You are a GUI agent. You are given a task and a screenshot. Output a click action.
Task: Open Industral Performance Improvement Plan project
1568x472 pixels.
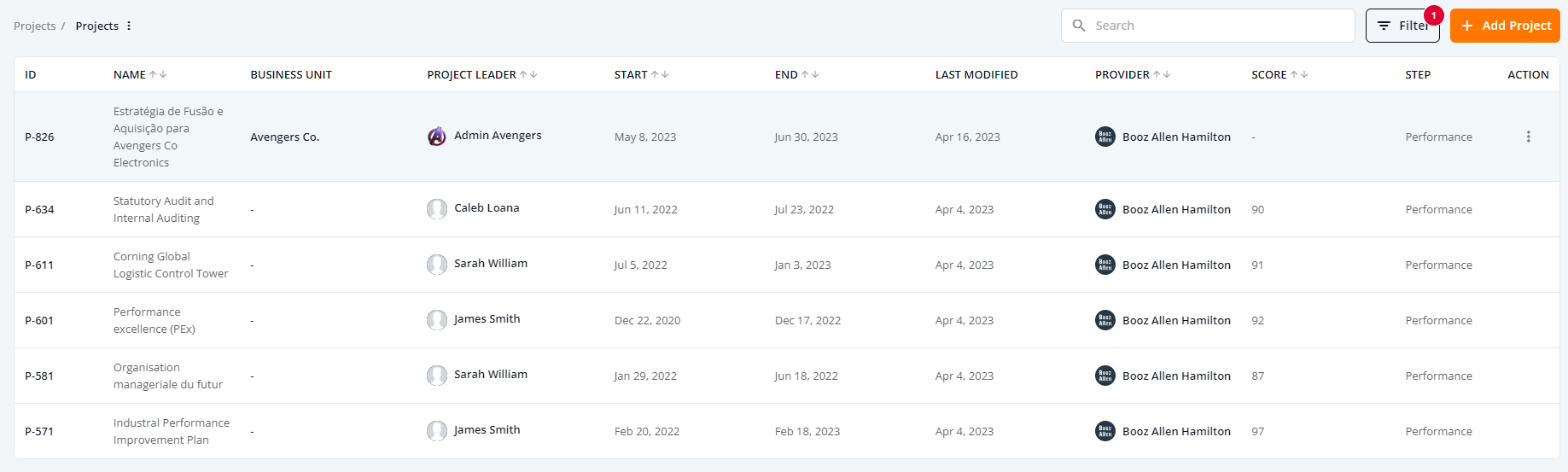tap(172, 431)
